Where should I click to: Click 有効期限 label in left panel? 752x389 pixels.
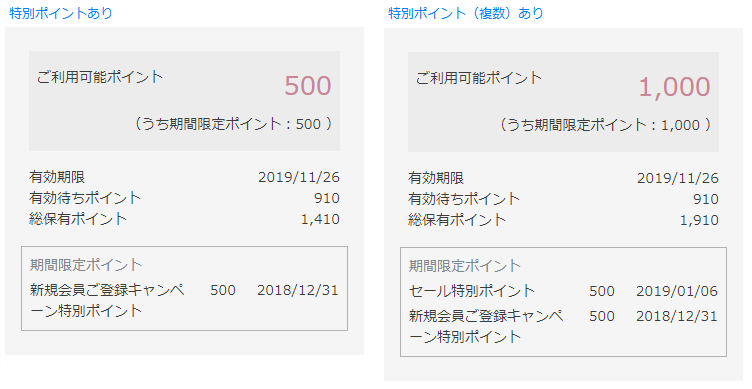(57, 177)
